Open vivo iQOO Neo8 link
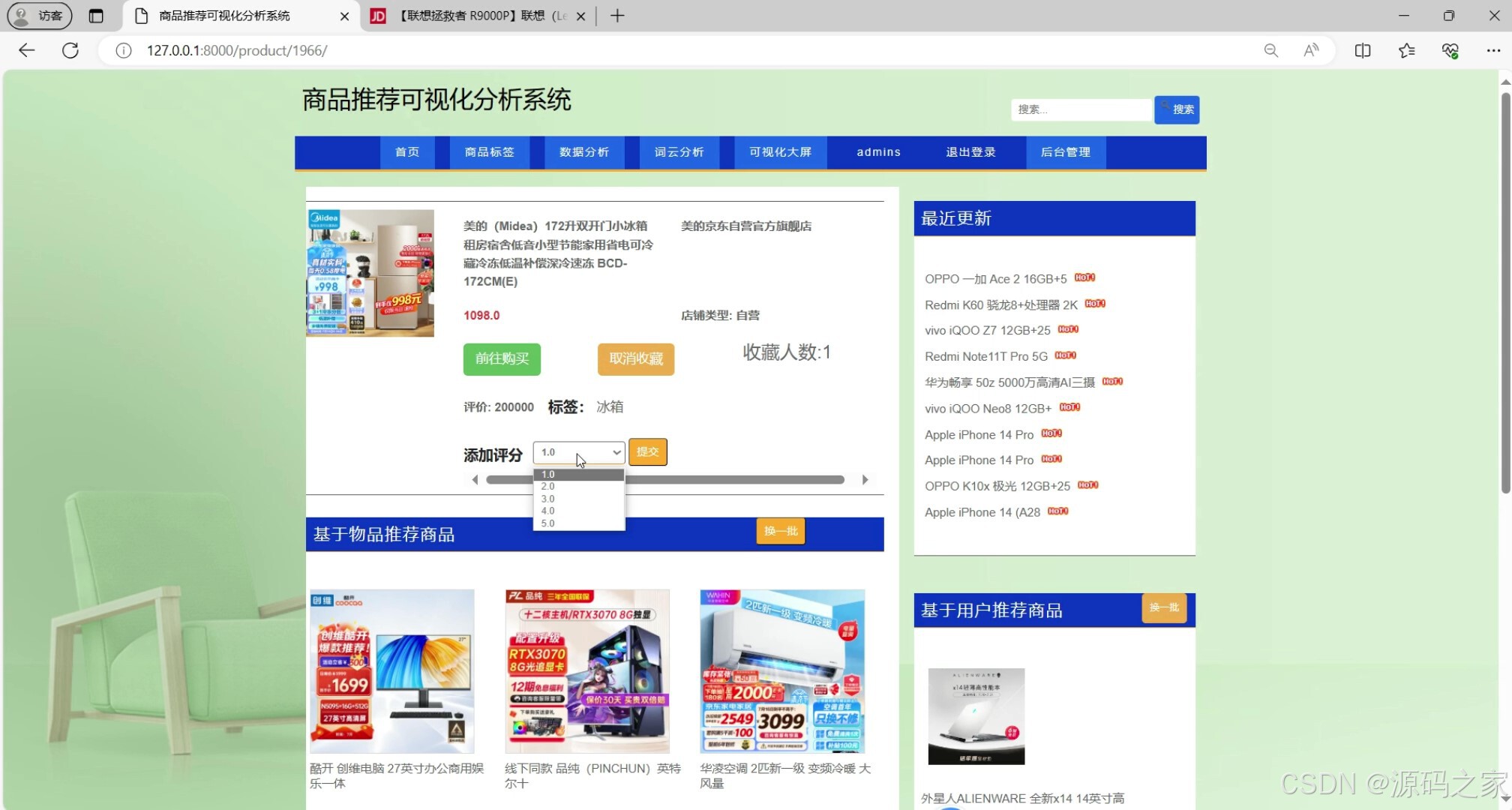Image resolution: width=1512 pixels, height=810 pixels. pos(988,409)
